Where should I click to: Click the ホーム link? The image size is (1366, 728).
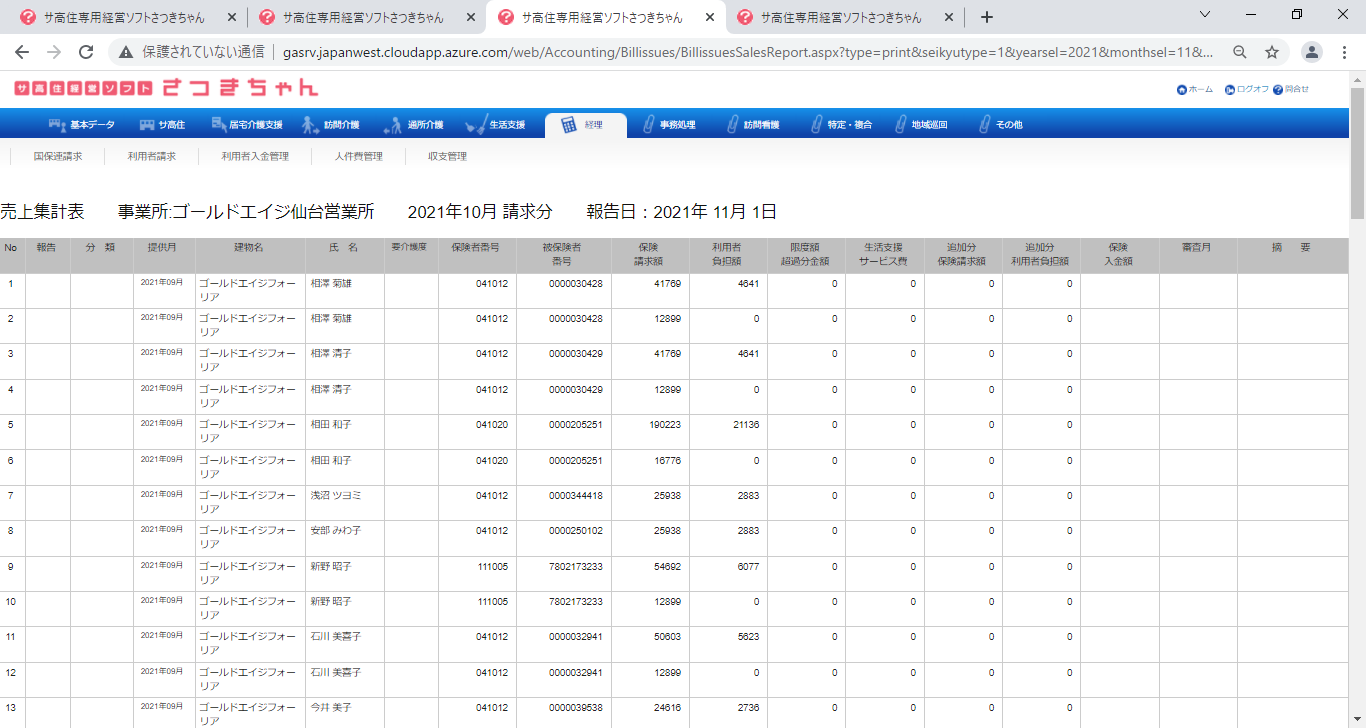pos(1195,89)
